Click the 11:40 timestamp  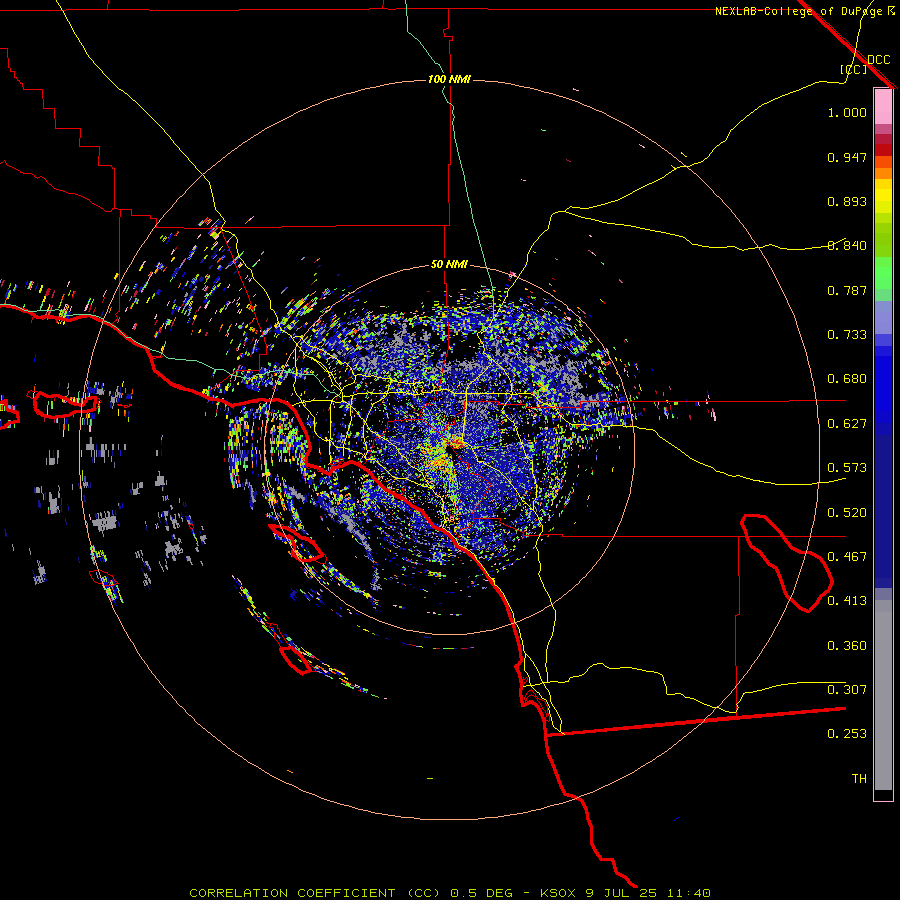click(x=689, y=893)
